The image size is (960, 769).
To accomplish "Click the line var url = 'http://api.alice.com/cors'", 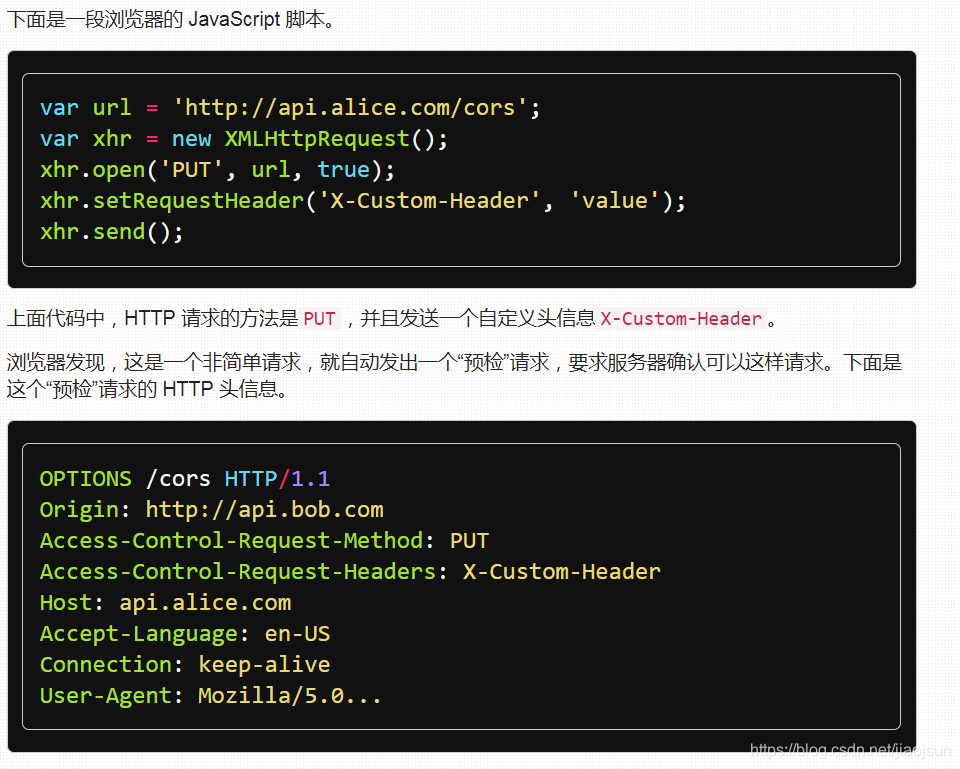I will pyautogui.click(x=290, y=108).
